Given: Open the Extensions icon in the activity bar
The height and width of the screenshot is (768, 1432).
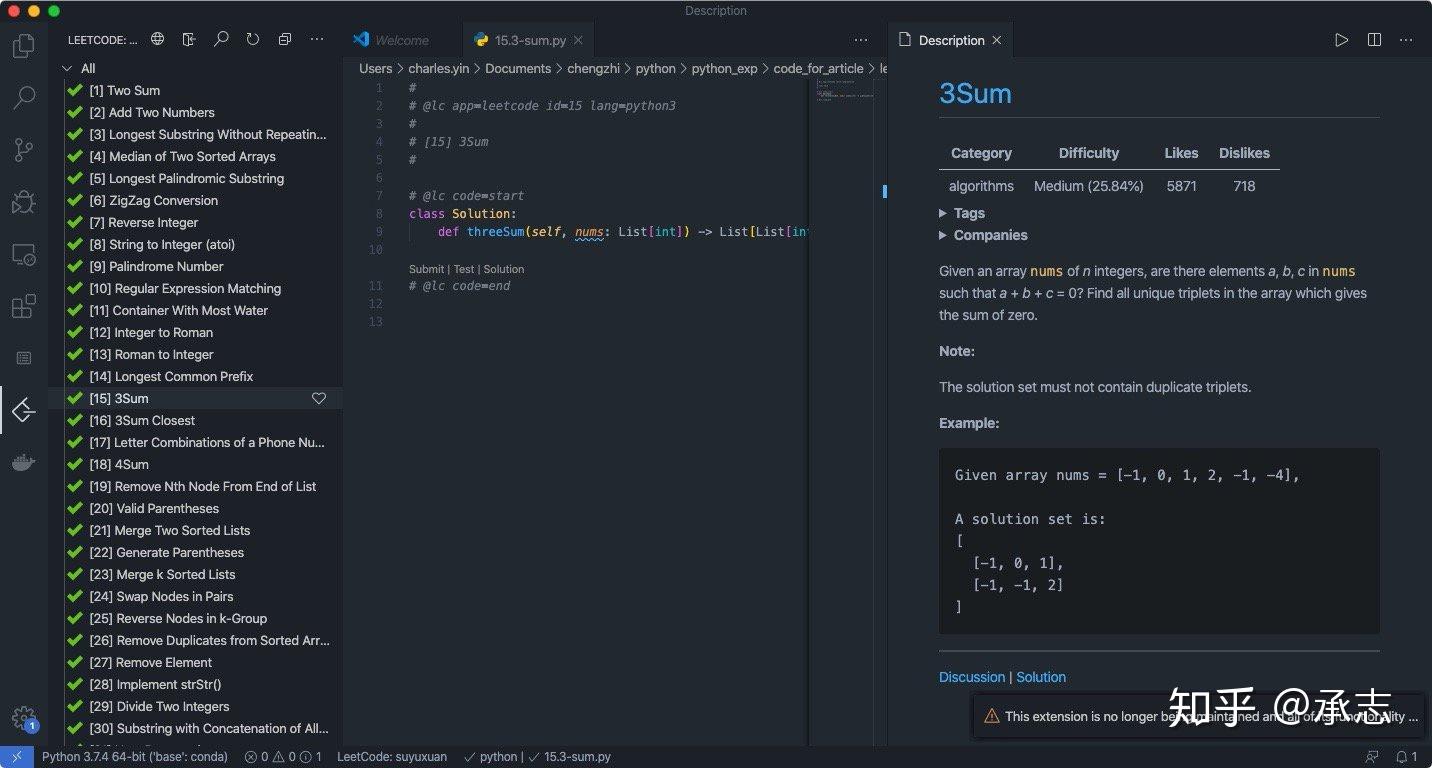Looking at the screenshot, I should [24, 306].
